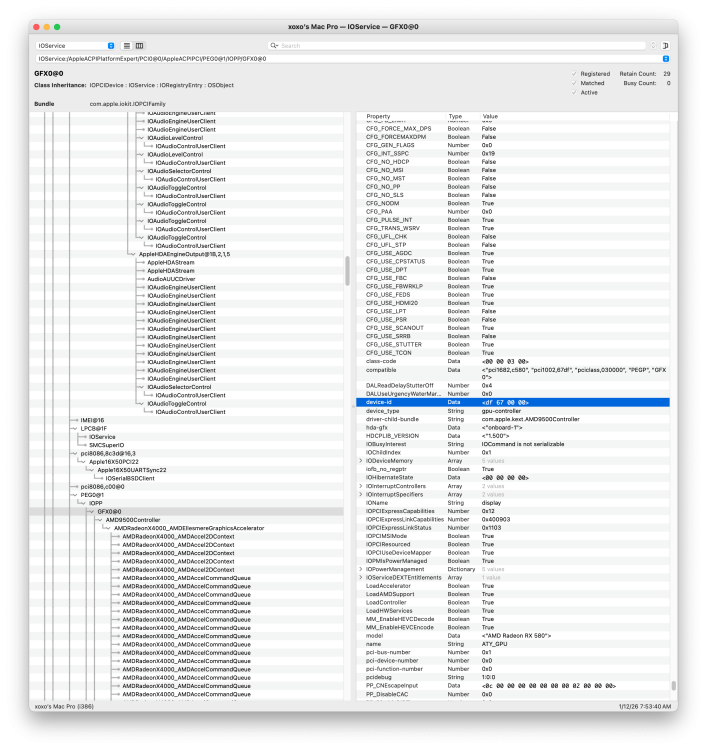Expand the IOPowerManagement dictionary

(x=361, y=569)
